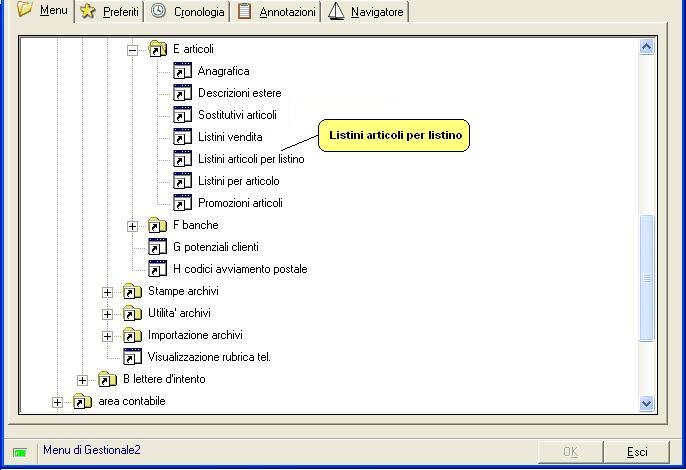Click the Sostitutivi articoli item icon

pyautogui.click(x=182, y=115)
